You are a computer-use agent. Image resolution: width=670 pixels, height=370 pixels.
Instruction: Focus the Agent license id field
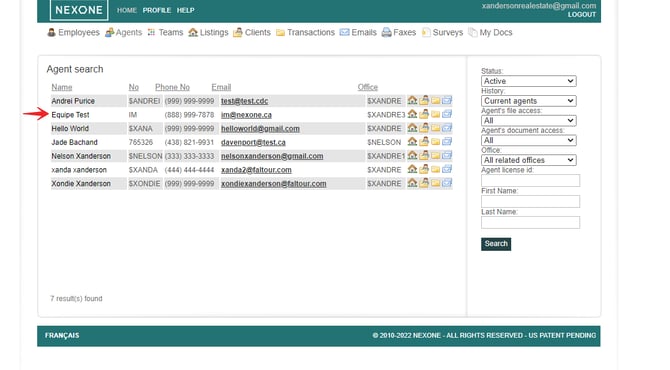pos(530,180)
